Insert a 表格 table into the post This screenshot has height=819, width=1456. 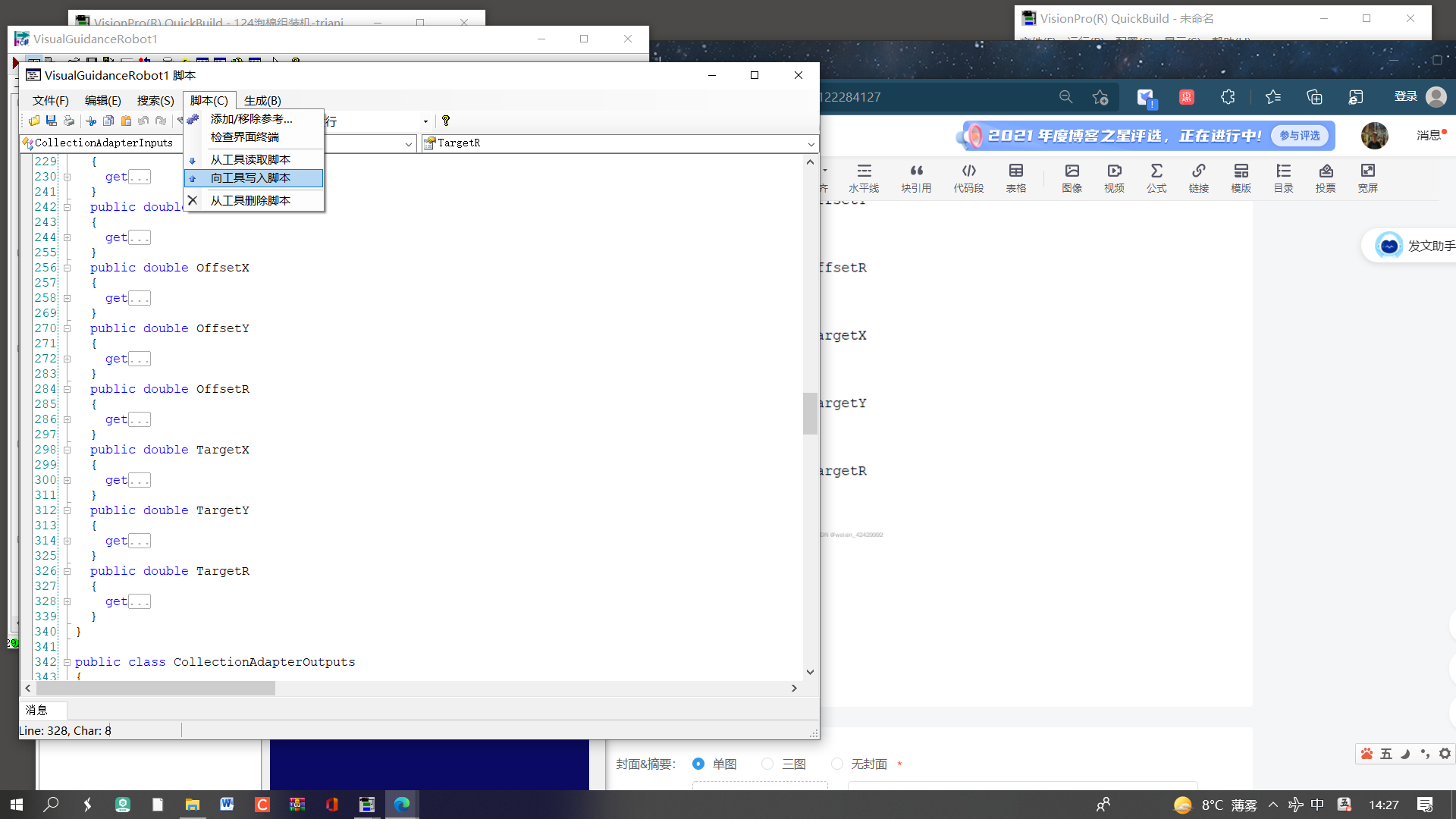click(x=1015, y=177)
